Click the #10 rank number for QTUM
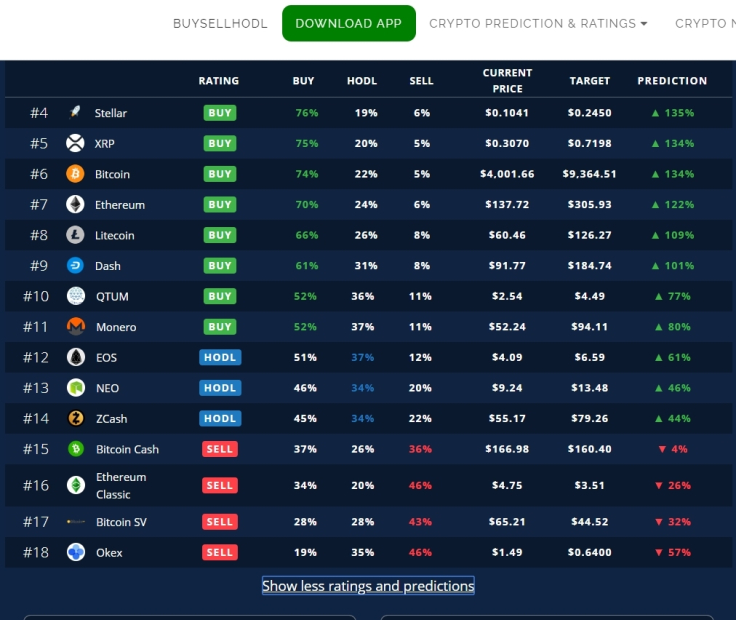The image size is (736, 620). coord(36,296)
